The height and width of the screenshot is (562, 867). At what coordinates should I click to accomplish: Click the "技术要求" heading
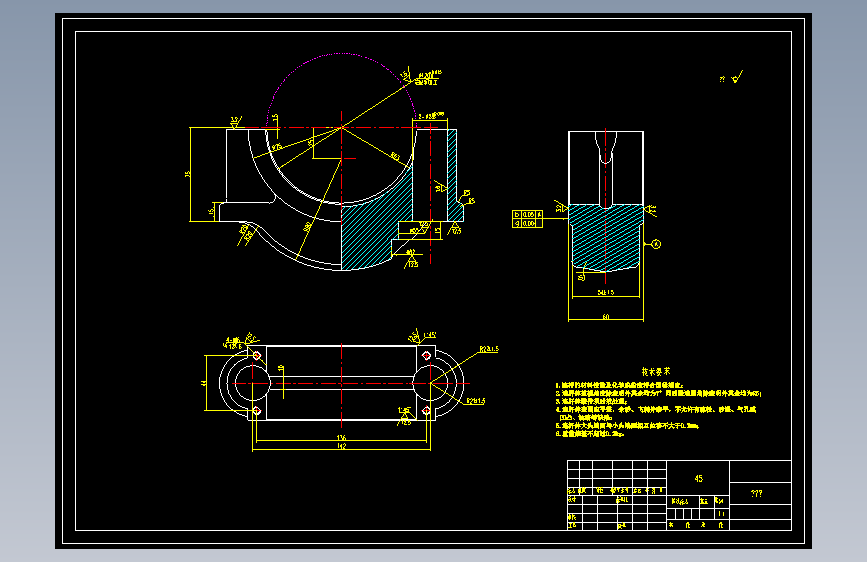pos(656,372)
